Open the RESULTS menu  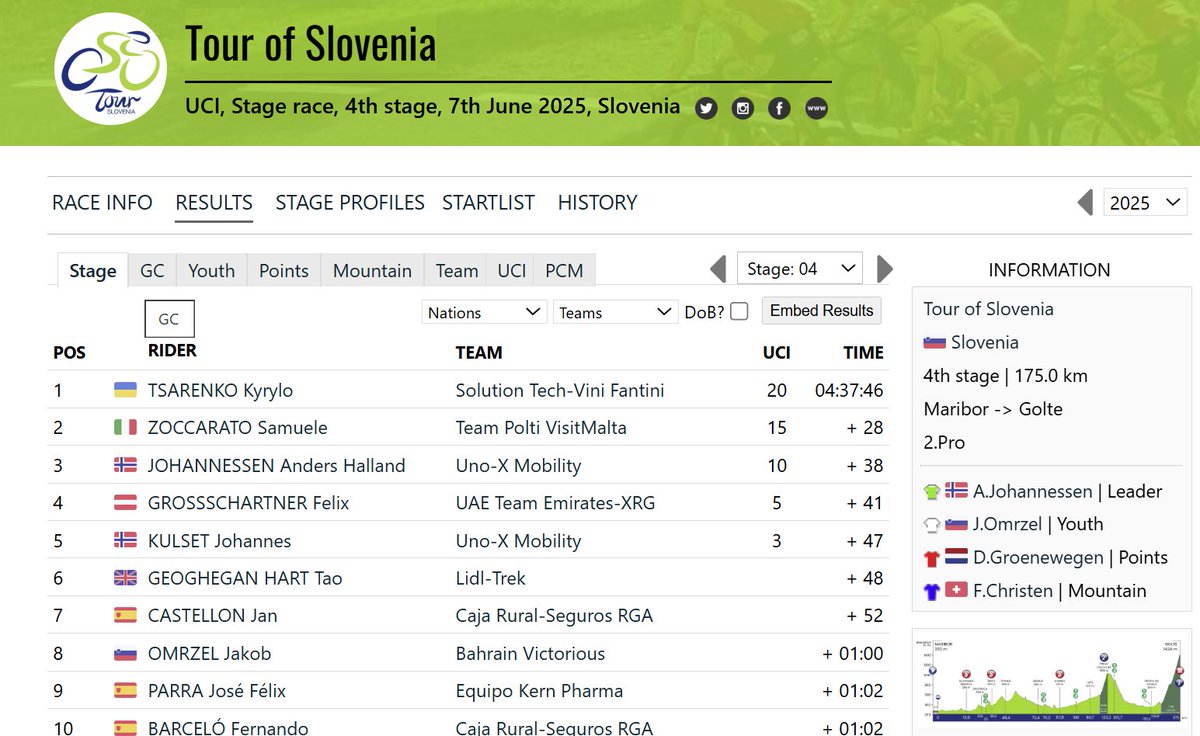214,203
